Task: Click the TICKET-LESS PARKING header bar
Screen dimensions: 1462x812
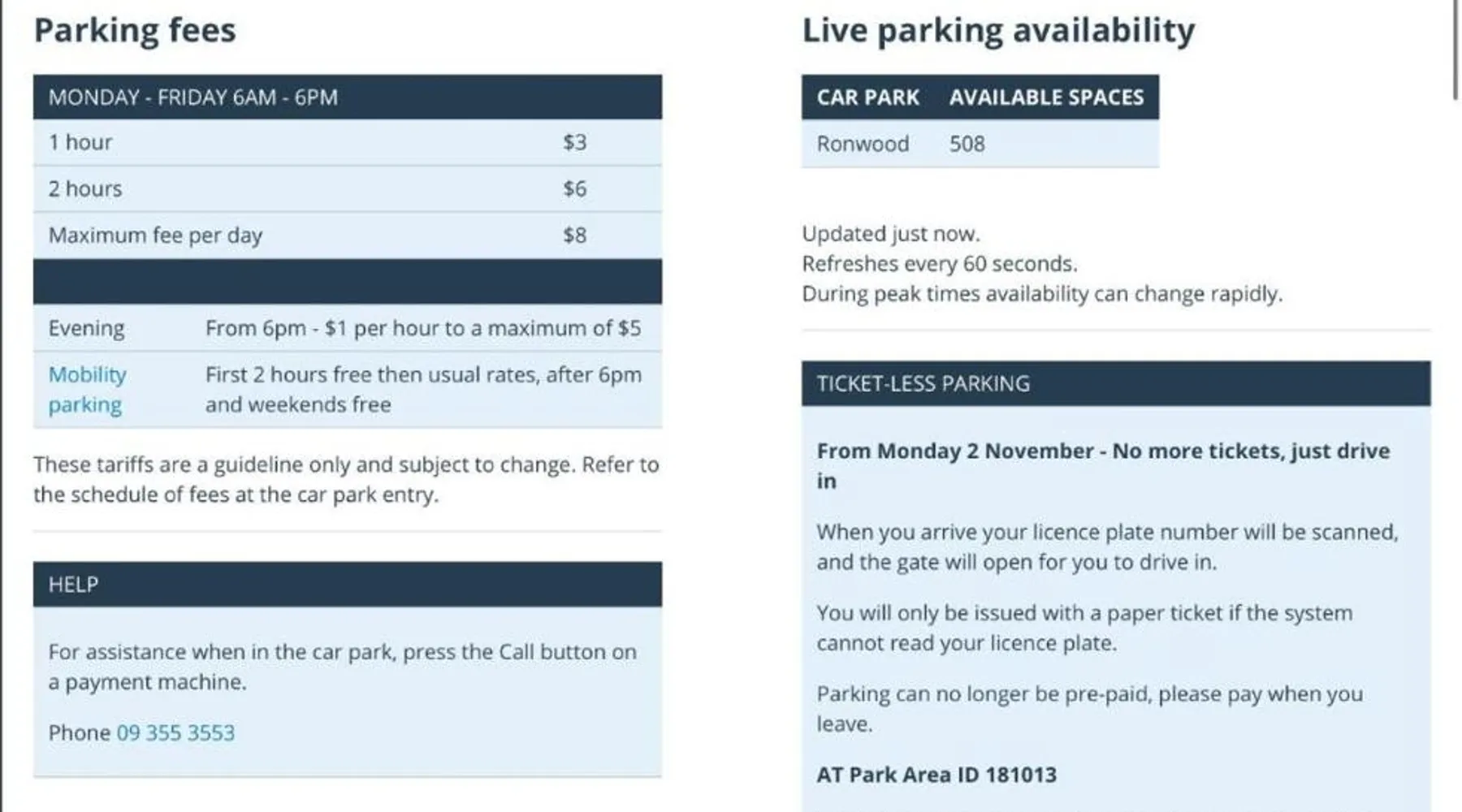Action: pyautogui.click(x=1115, y=383)
